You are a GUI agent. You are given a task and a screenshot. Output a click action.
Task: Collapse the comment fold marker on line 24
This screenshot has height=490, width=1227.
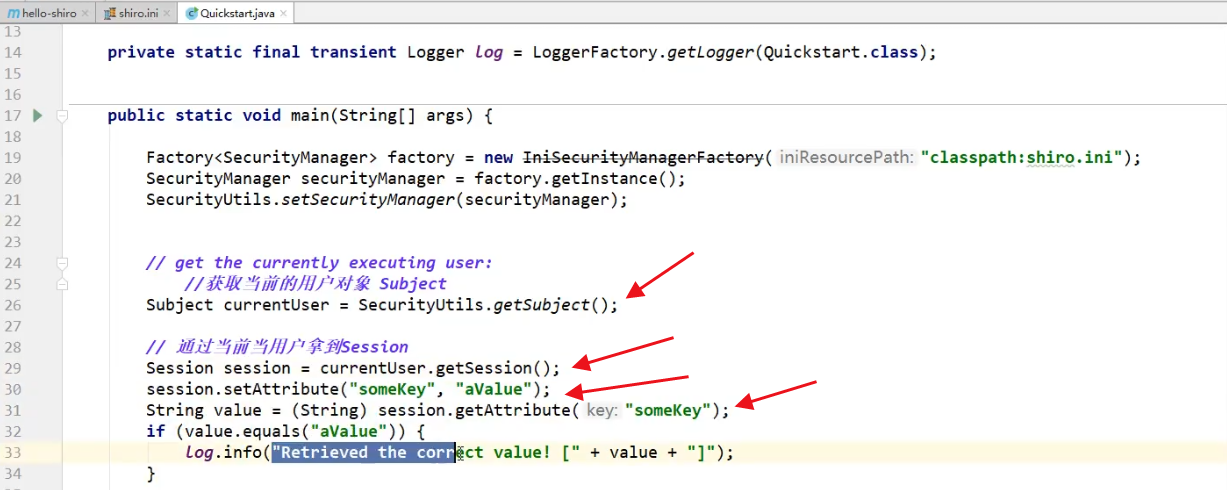(x=62, y=263)
